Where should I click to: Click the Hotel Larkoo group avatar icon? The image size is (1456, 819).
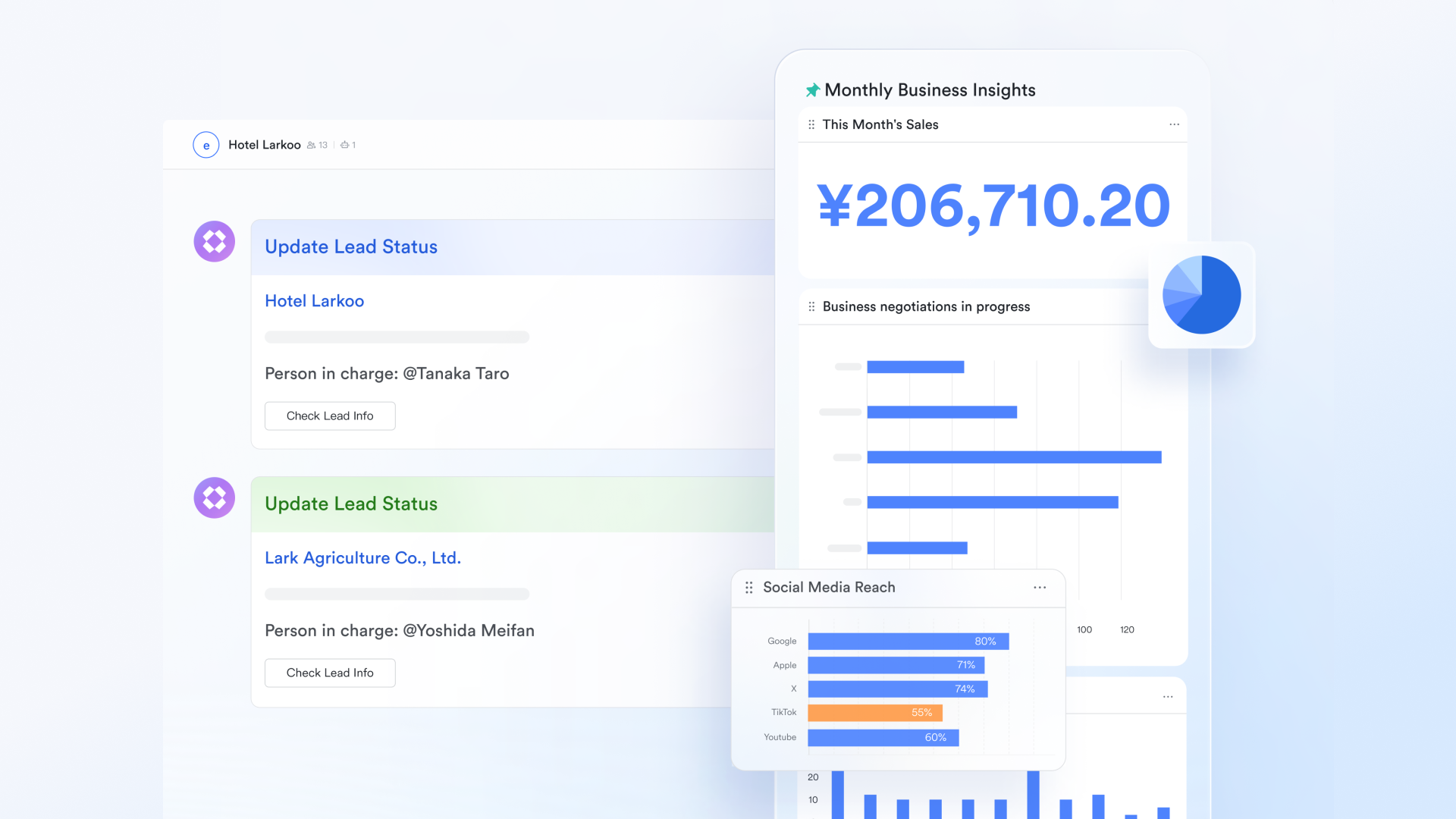206,145
